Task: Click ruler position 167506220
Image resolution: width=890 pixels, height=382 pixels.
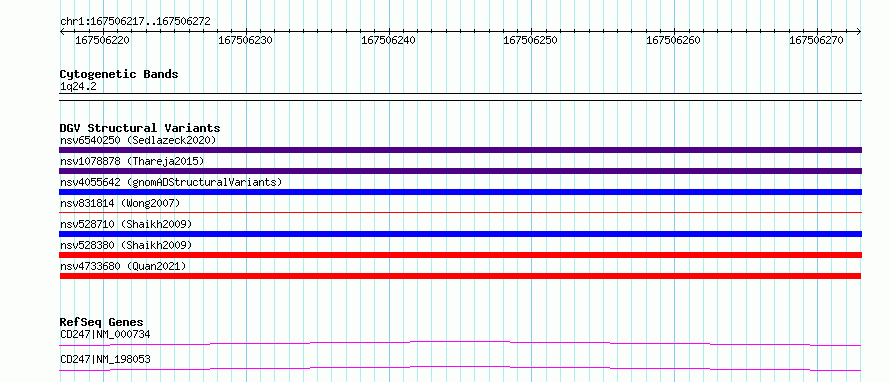Action: coord(102,40)
